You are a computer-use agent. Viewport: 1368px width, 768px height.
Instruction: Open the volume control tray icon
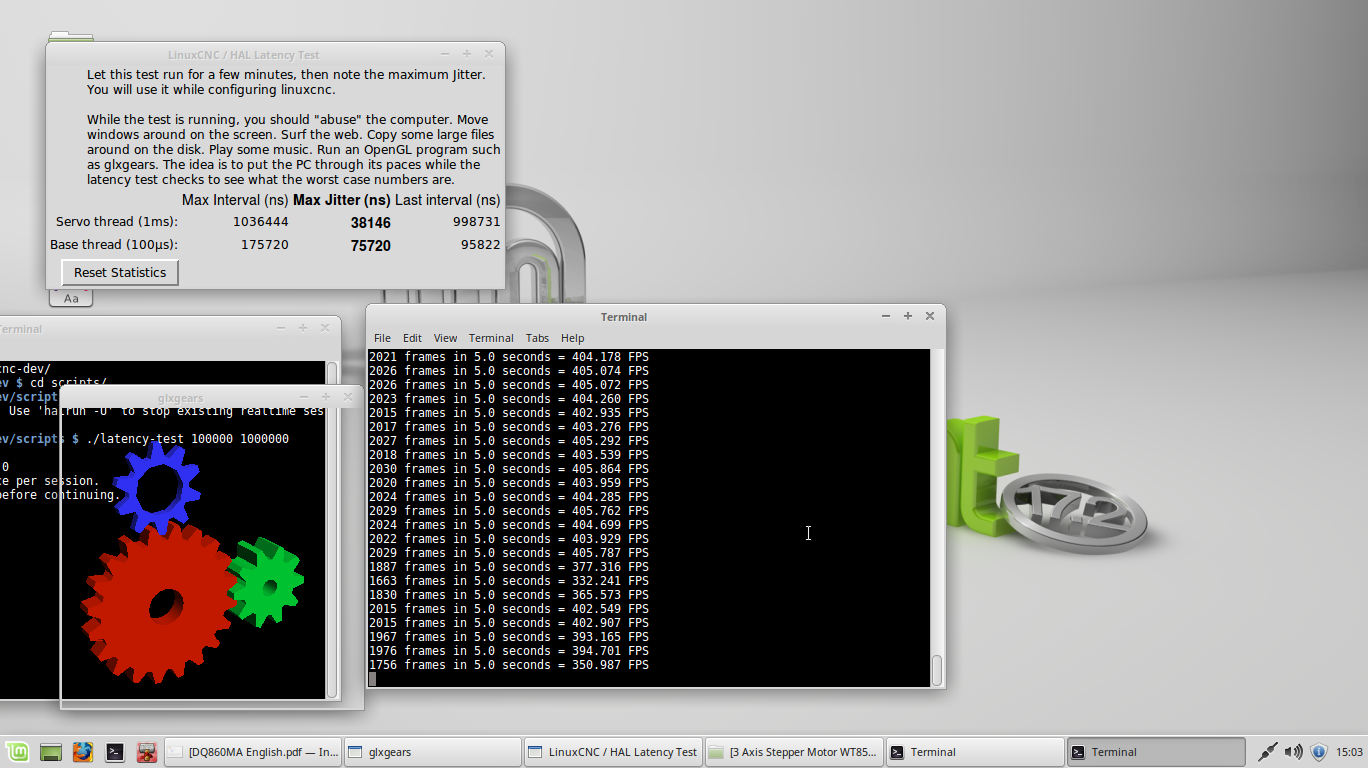click(x=1293, y=752)
